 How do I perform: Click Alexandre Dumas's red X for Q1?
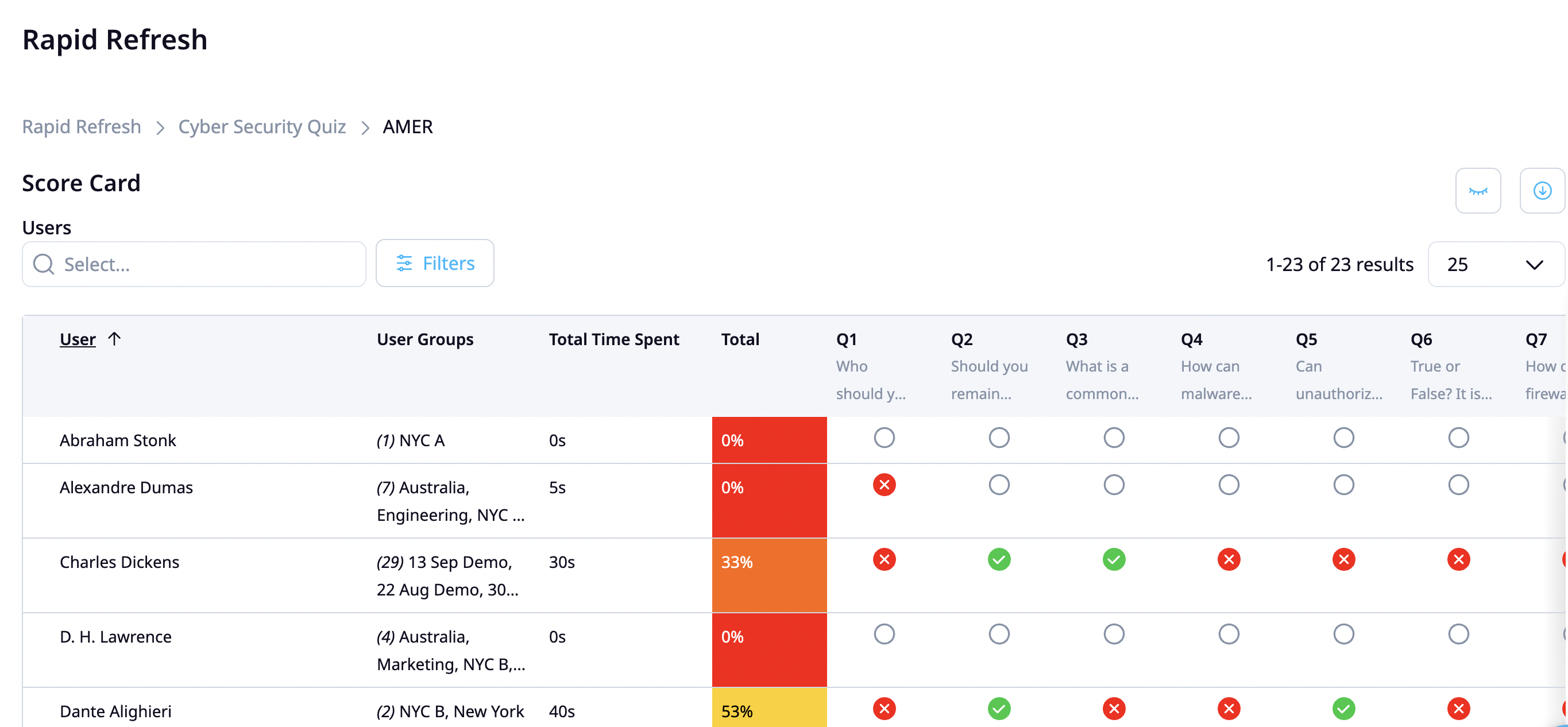tap(885, 485)
